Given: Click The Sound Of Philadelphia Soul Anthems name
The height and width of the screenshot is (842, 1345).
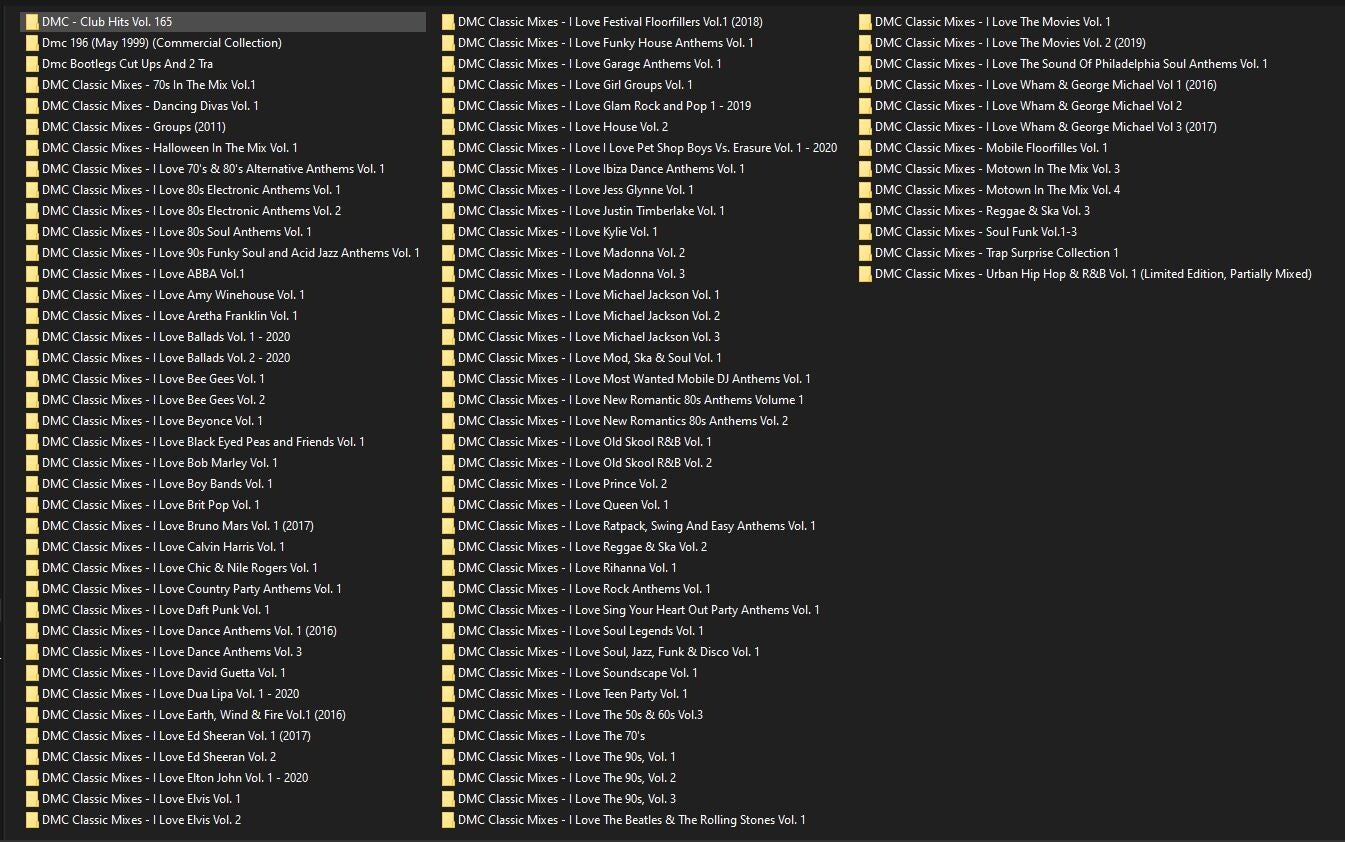Looking at the screenshot, I should [x=1071, y=64].
